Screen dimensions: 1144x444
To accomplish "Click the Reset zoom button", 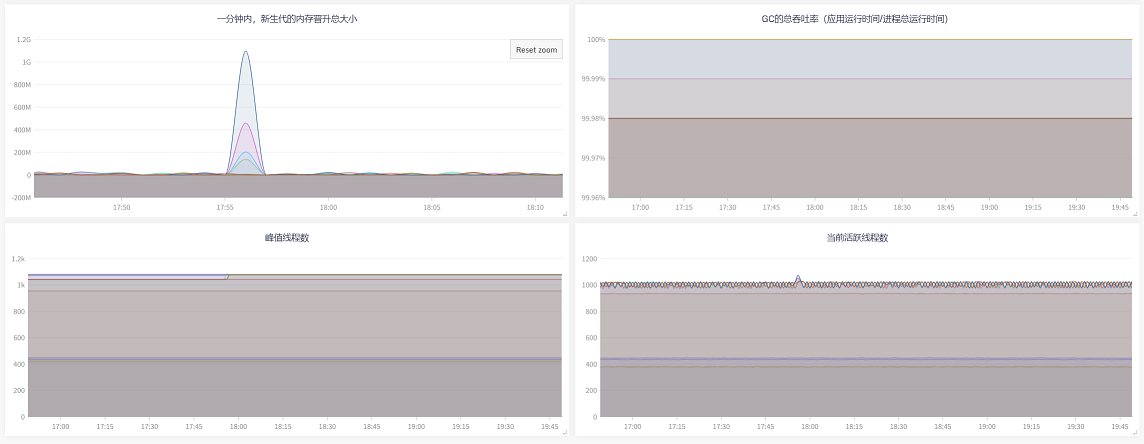I will (x=536, y=49).
